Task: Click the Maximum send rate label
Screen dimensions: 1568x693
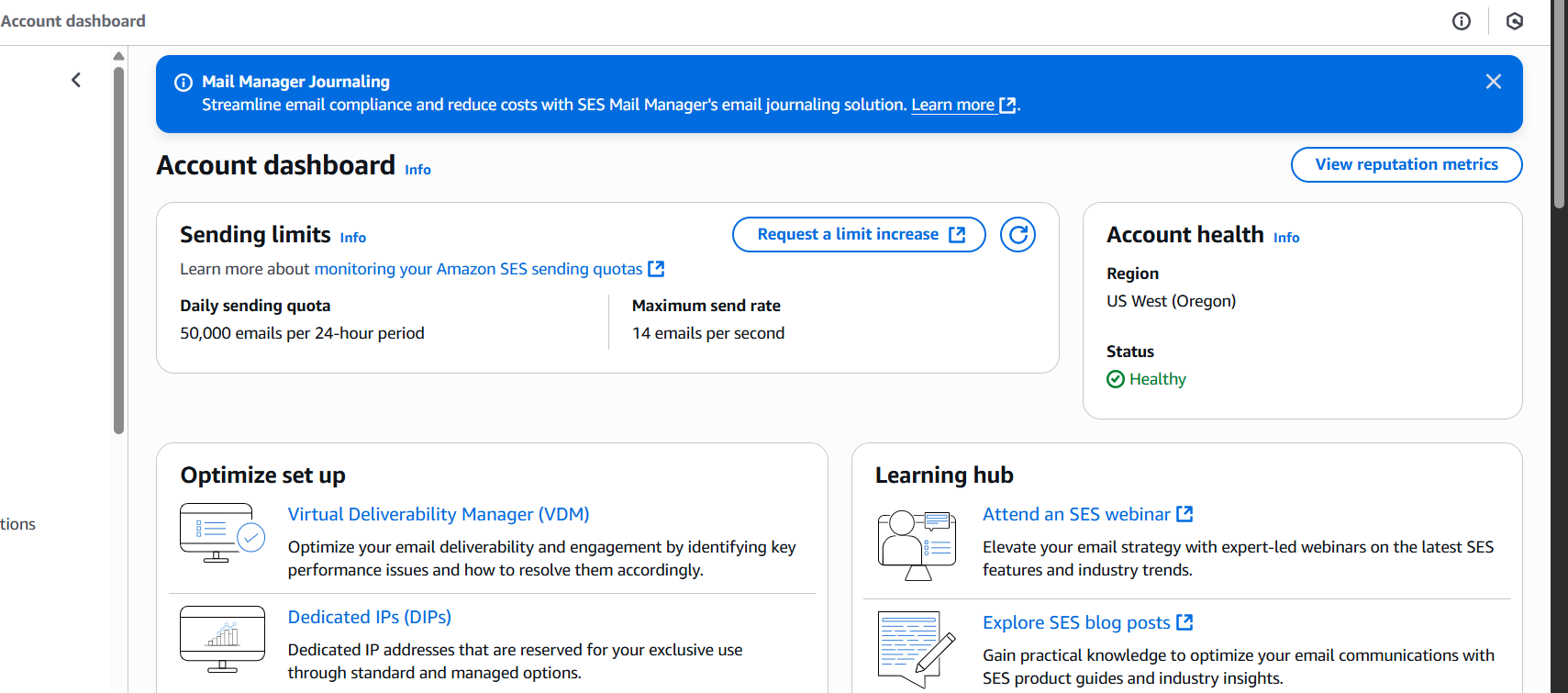Action: (706, 306)
